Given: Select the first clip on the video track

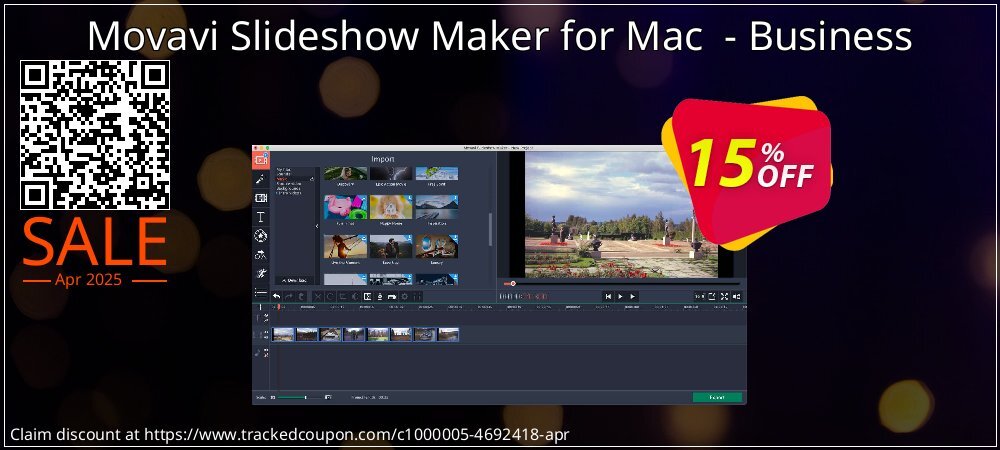Looking at the screenshot, I should click(x=283, y=335).
